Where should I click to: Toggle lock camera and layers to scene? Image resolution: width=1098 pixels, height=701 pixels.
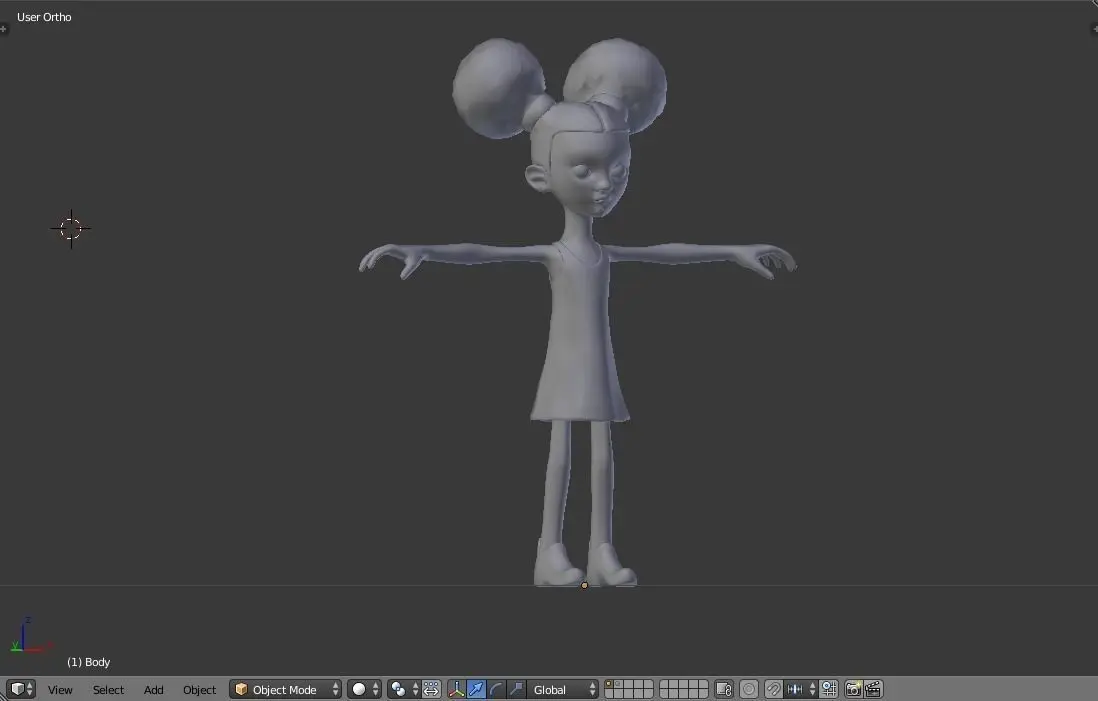click(724, 689)
